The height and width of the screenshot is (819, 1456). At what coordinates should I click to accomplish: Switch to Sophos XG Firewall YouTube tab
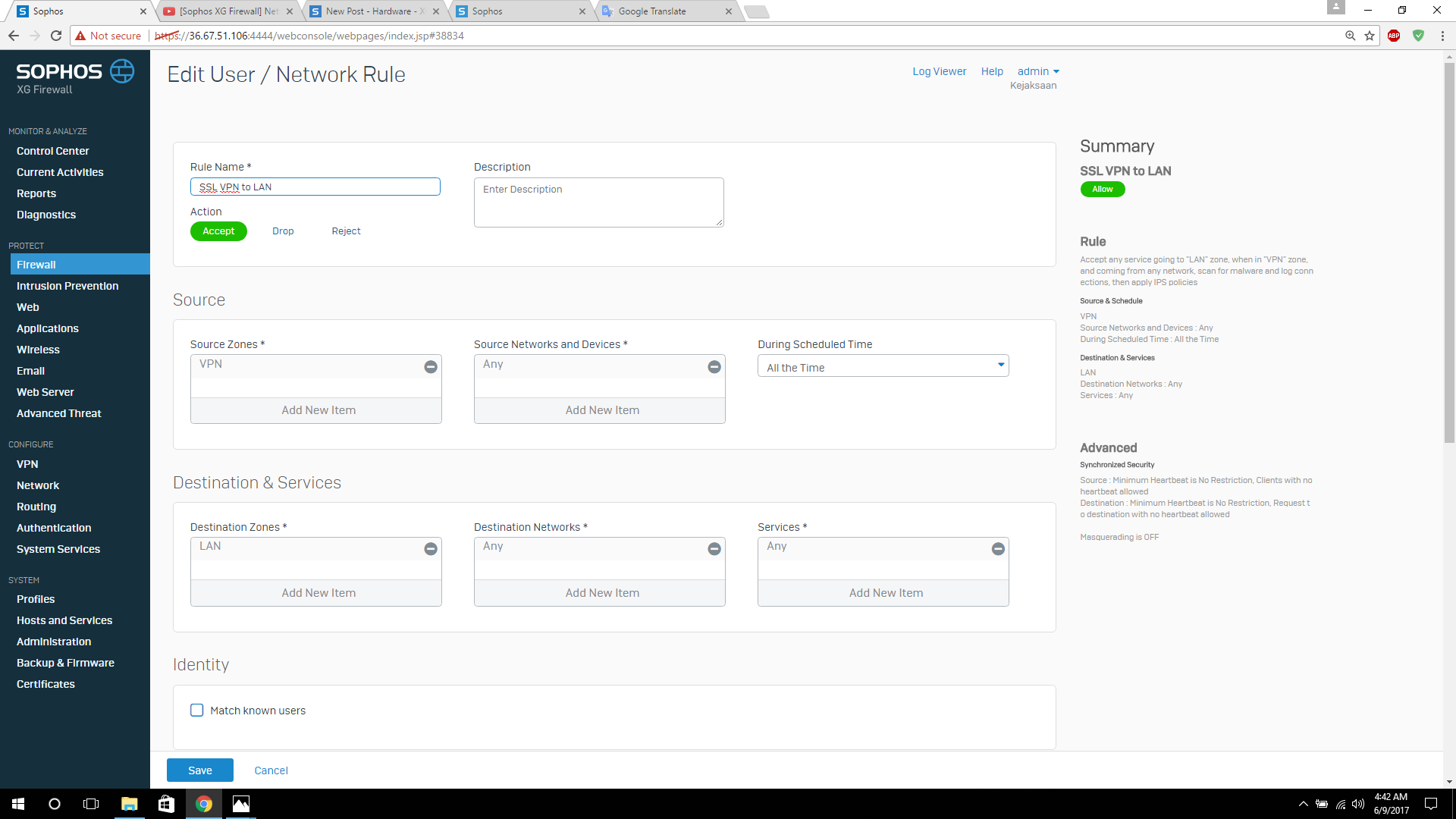pyautogui.click(x=227, y=11)
